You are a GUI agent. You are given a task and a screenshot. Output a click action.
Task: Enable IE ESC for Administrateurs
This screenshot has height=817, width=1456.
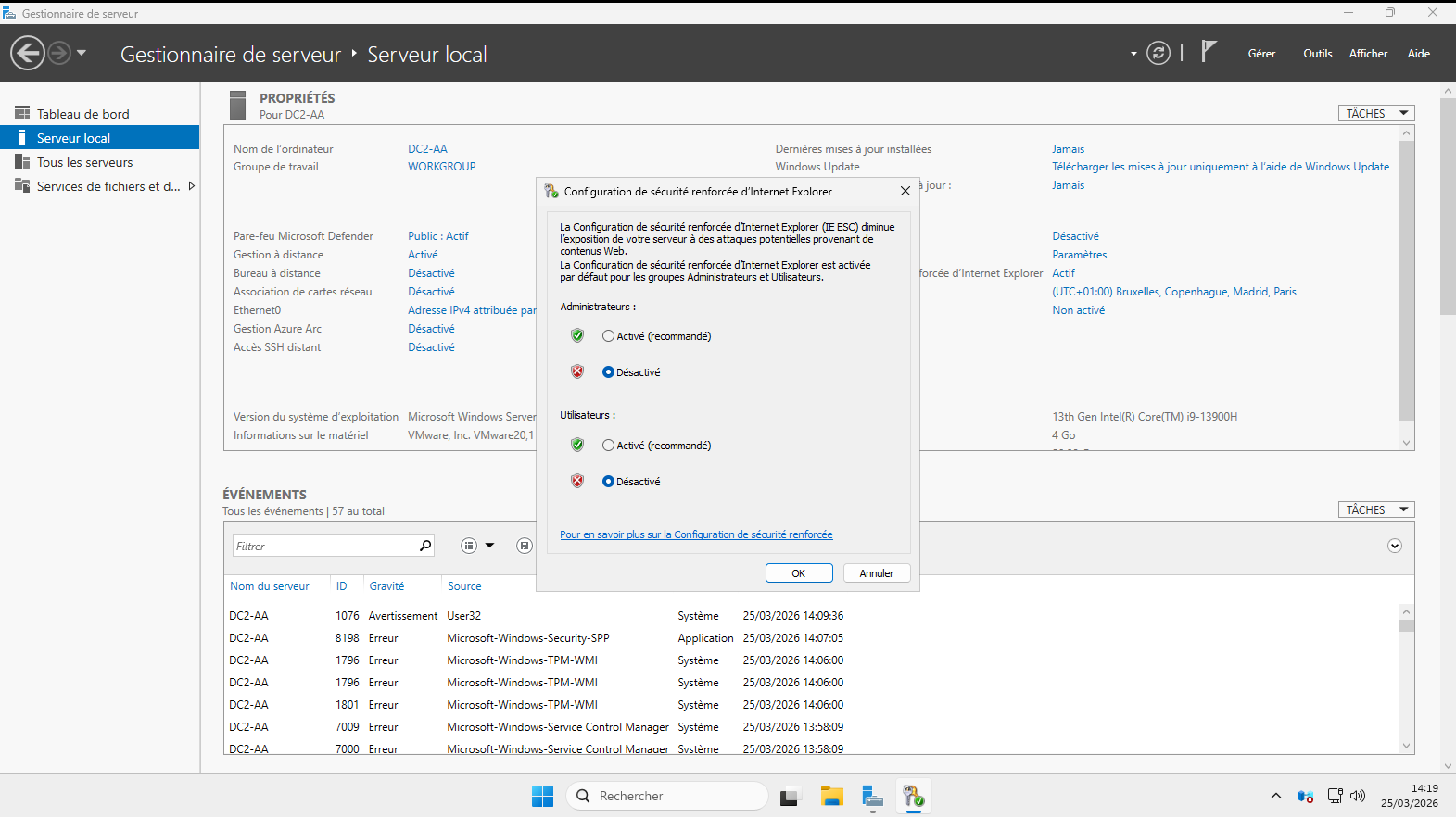click(608, 336)
